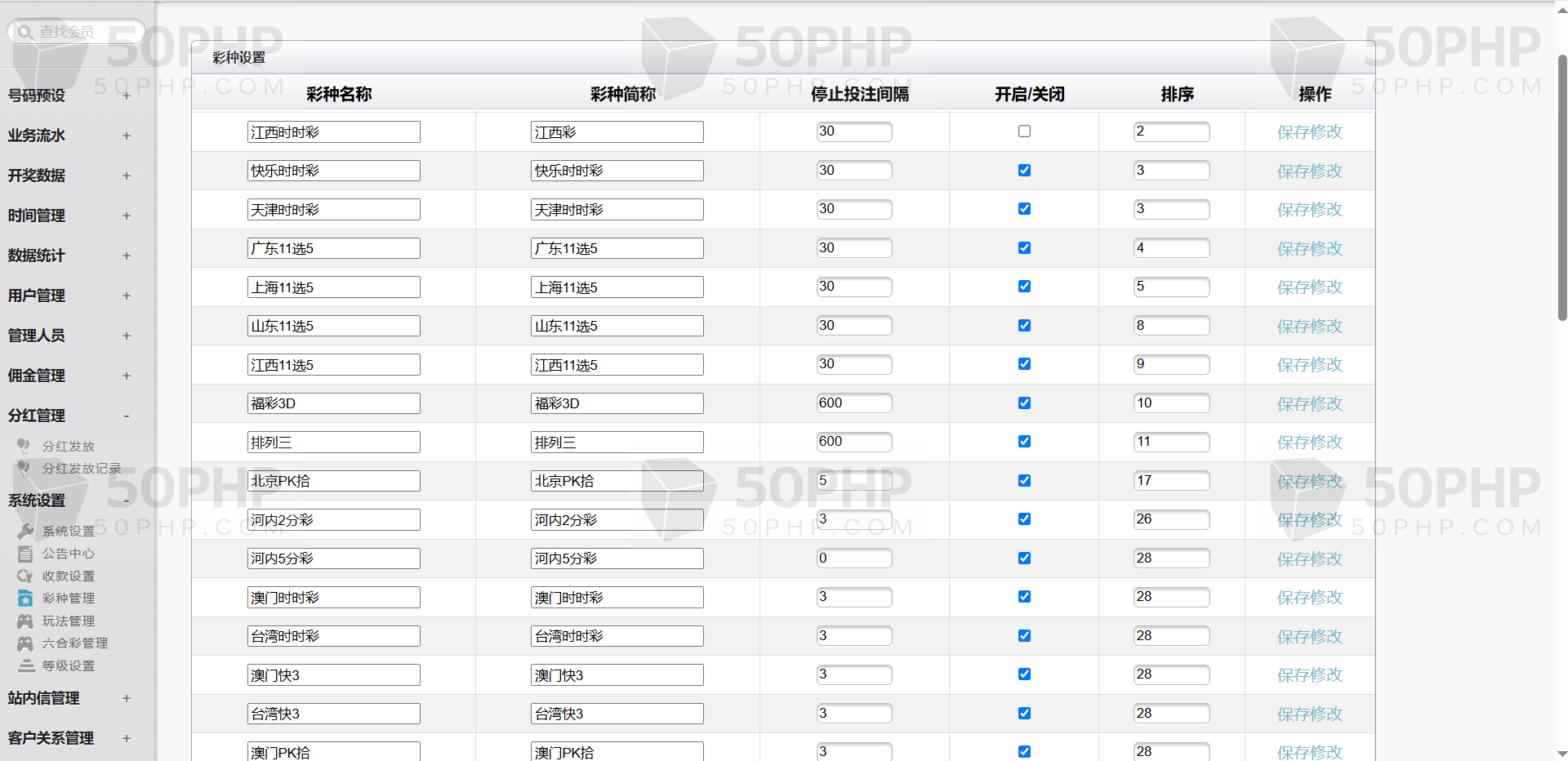Click 保存修改 for 快乐时时彩 row
This screenshot has height=761, width=1568.
[1309, 171]
